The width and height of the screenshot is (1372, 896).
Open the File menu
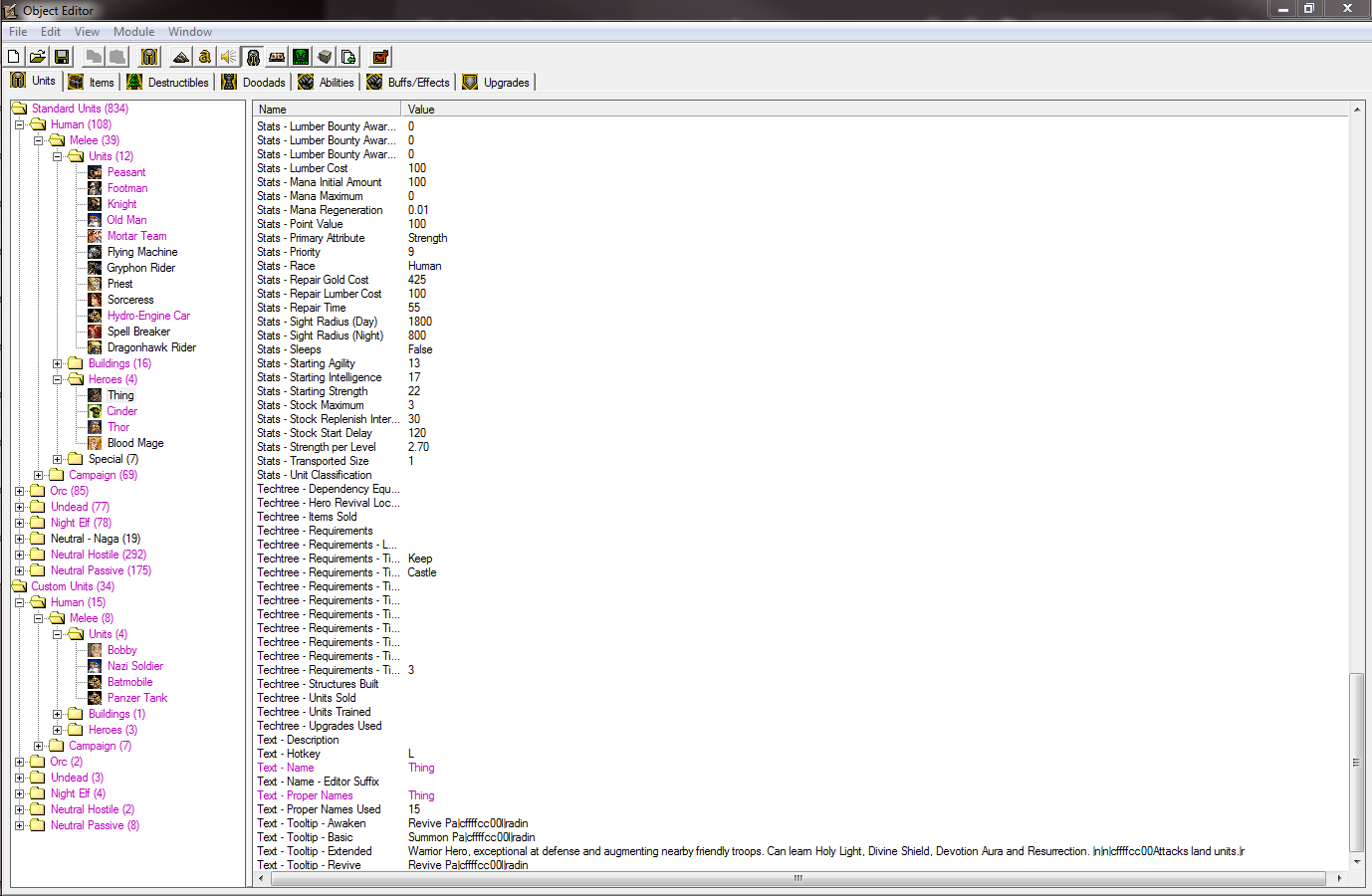tap(18, 32)
